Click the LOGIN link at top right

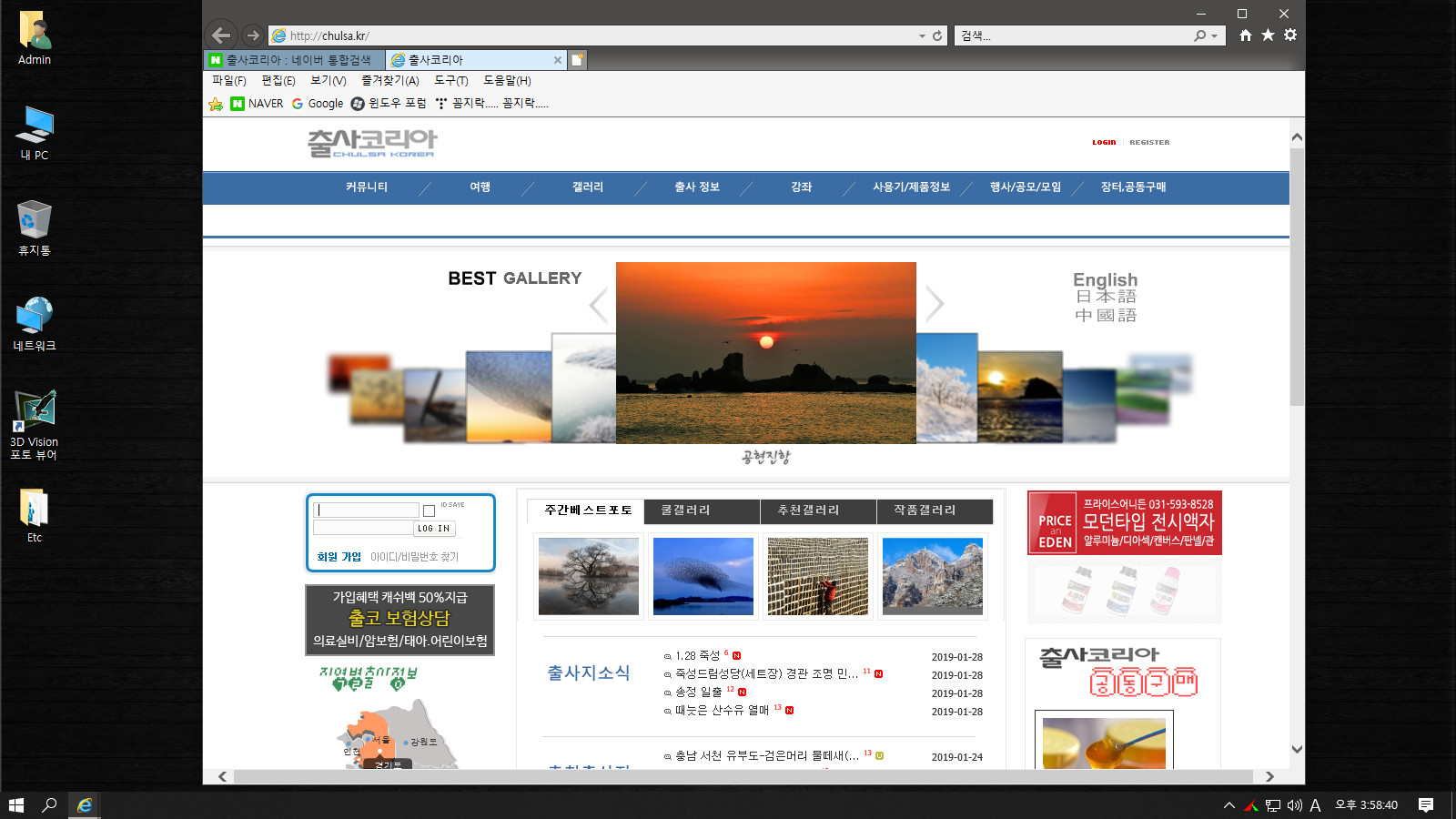click(x=1104, y=143)
